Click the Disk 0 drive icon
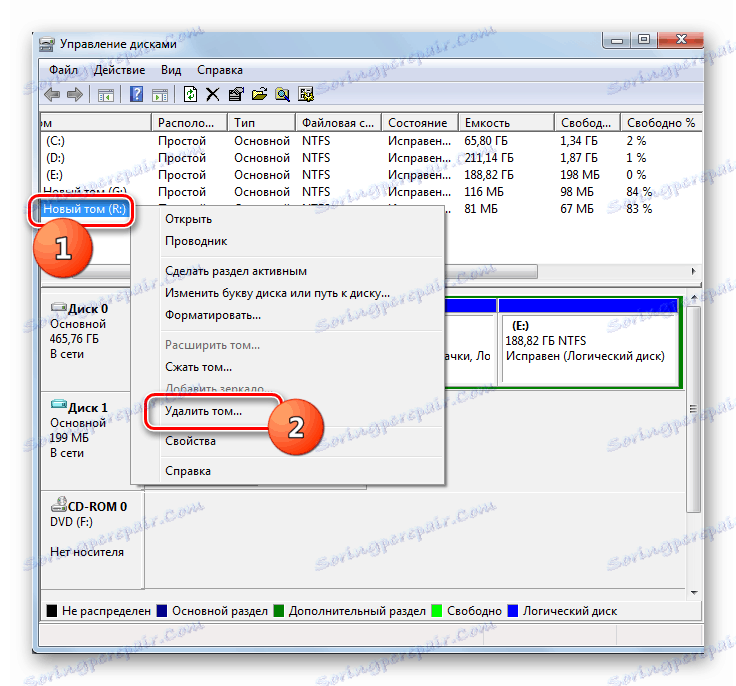Screen dimensions: 736x686 [59, 308]
